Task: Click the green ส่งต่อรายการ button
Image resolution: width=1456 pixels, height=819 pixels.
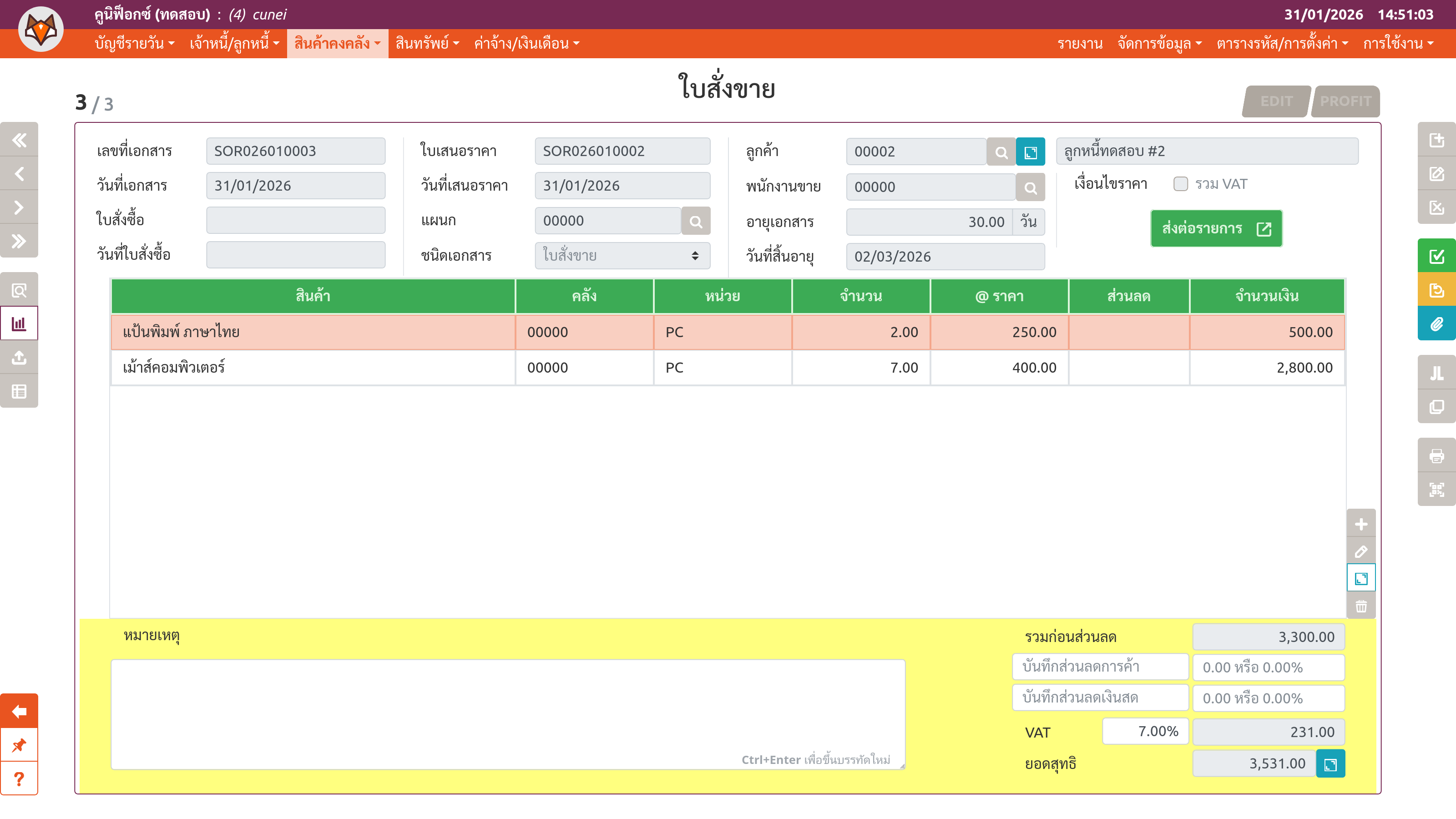Action: [1216, 228]
